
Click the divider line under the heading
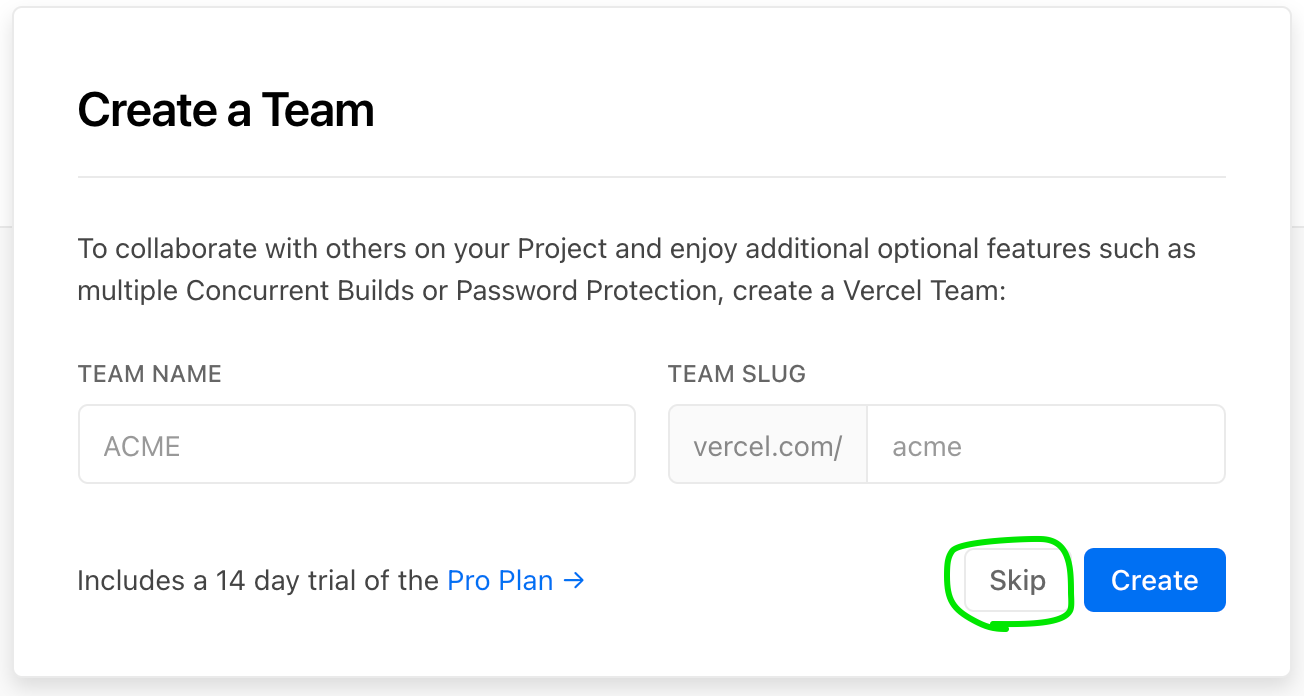[x=651, y=177]
